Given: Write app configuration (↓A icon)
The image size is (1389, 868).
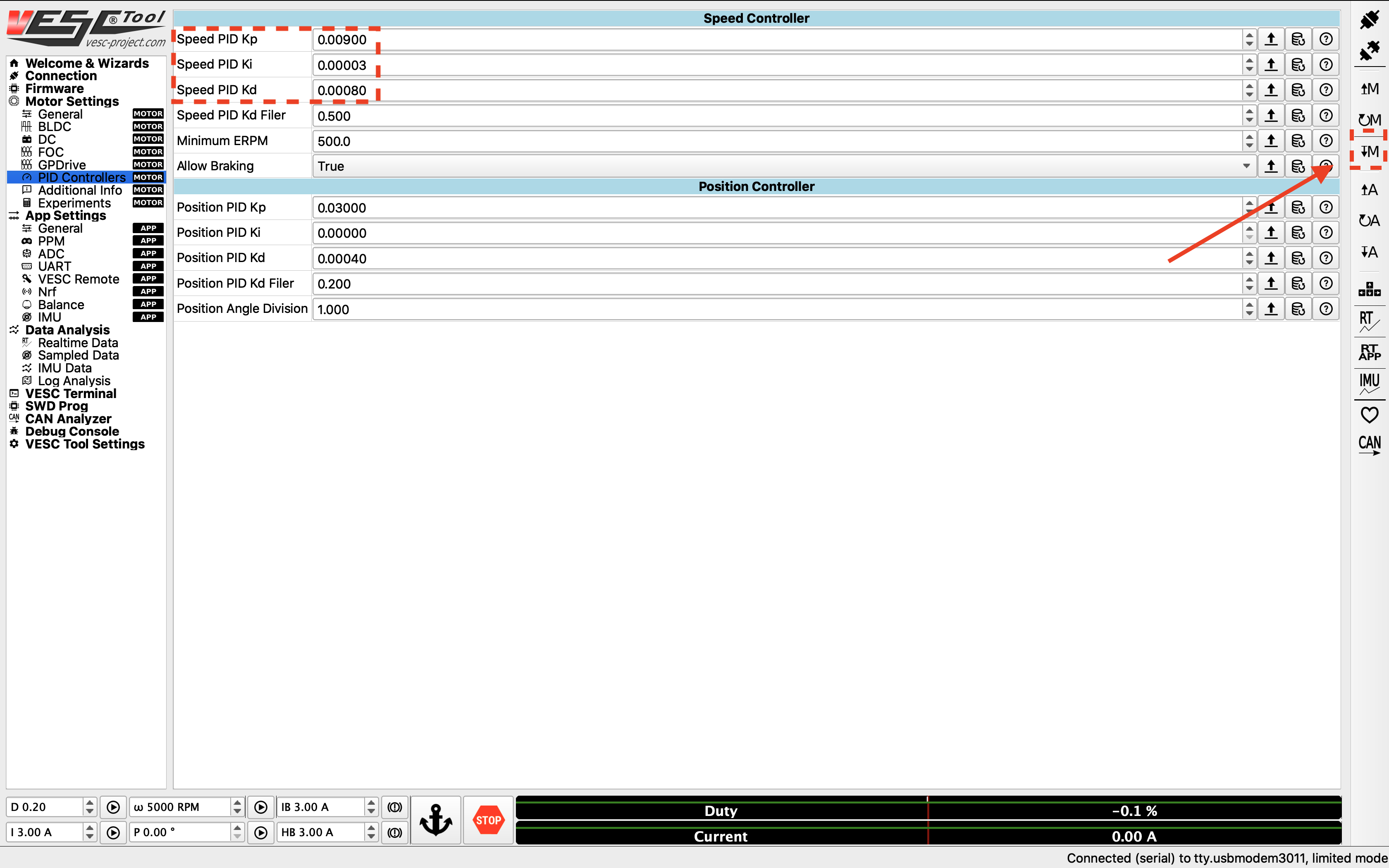Looking at the screenshot, I should (x=1370, y=252).
